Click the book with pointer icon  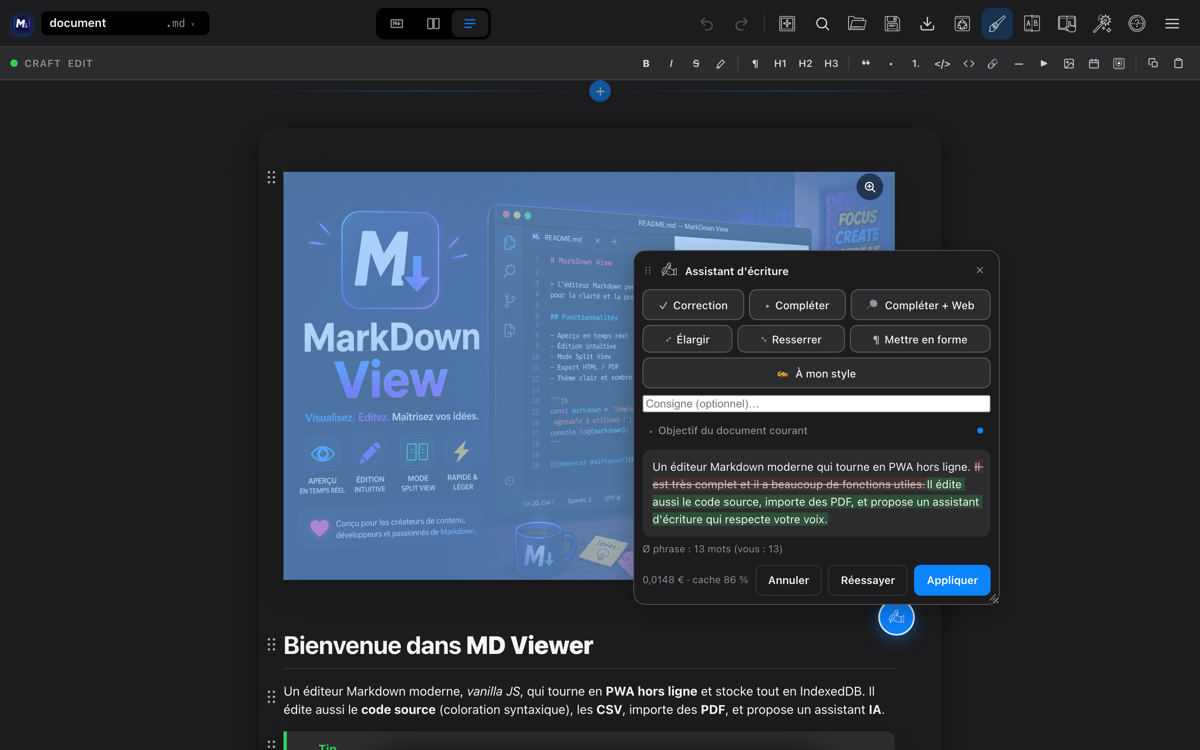(x=1067, y=23)
